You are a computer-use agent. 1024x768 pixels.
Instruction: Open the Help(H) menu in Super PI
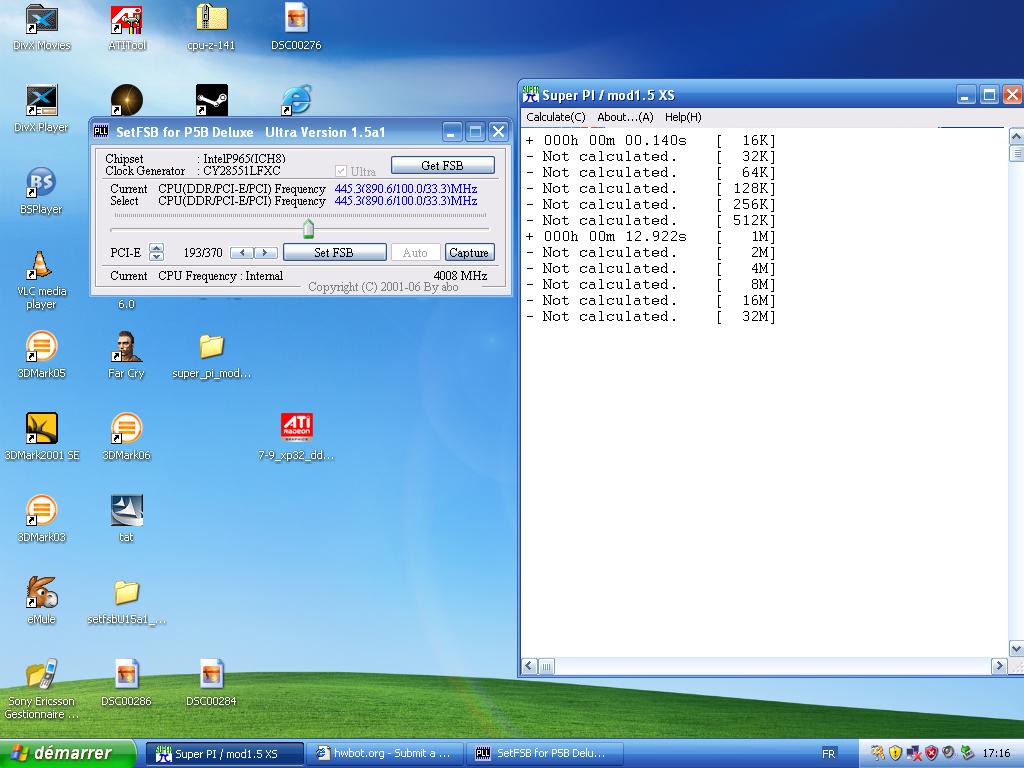point(683,117)
